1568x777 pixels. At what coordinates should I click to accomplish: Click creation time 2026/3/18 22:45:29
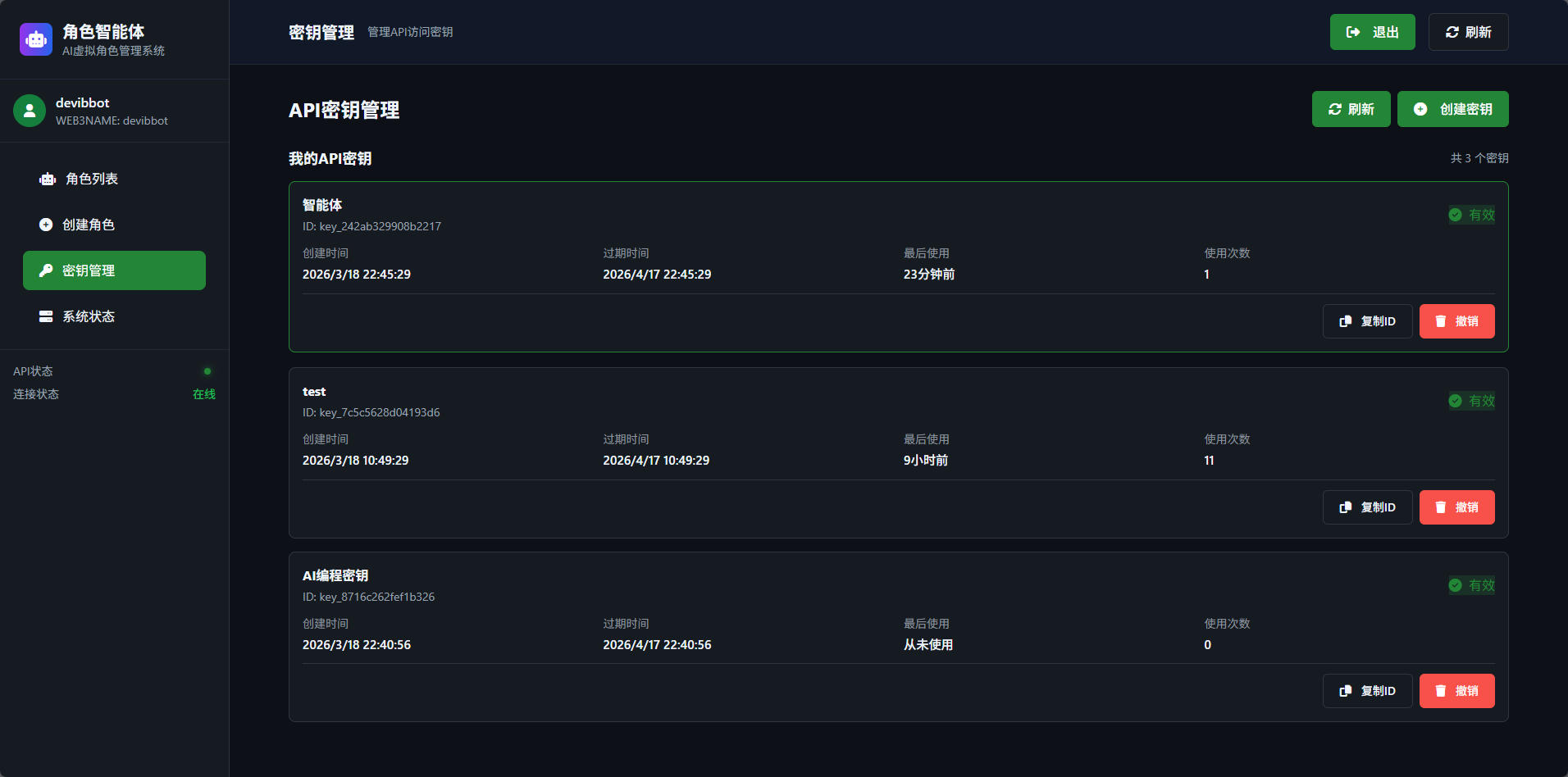(x=357, y=275)
